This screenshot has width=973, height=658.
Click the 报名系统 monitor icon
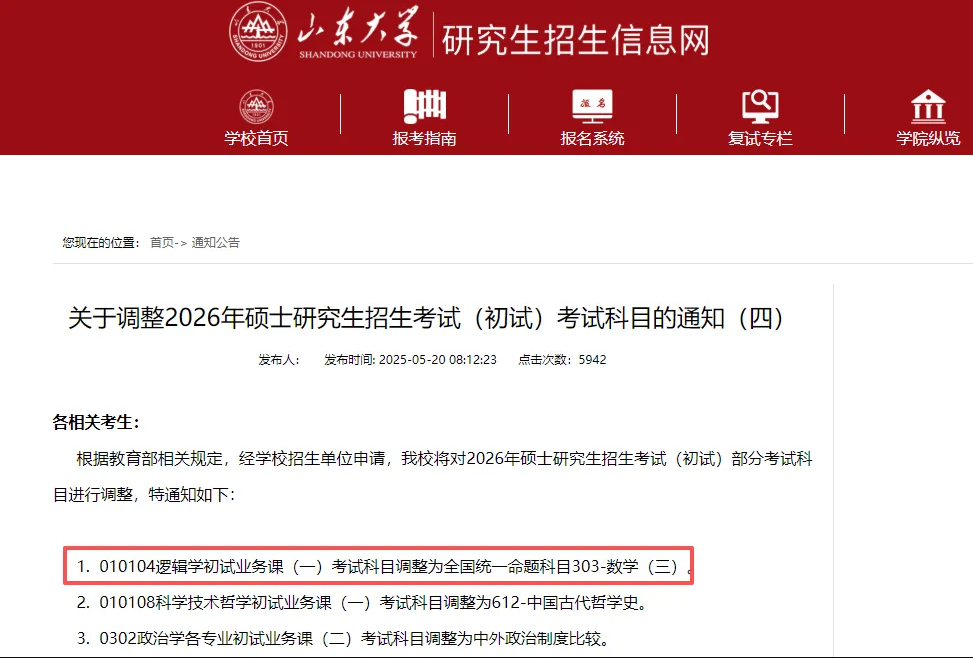click(592, 106)
